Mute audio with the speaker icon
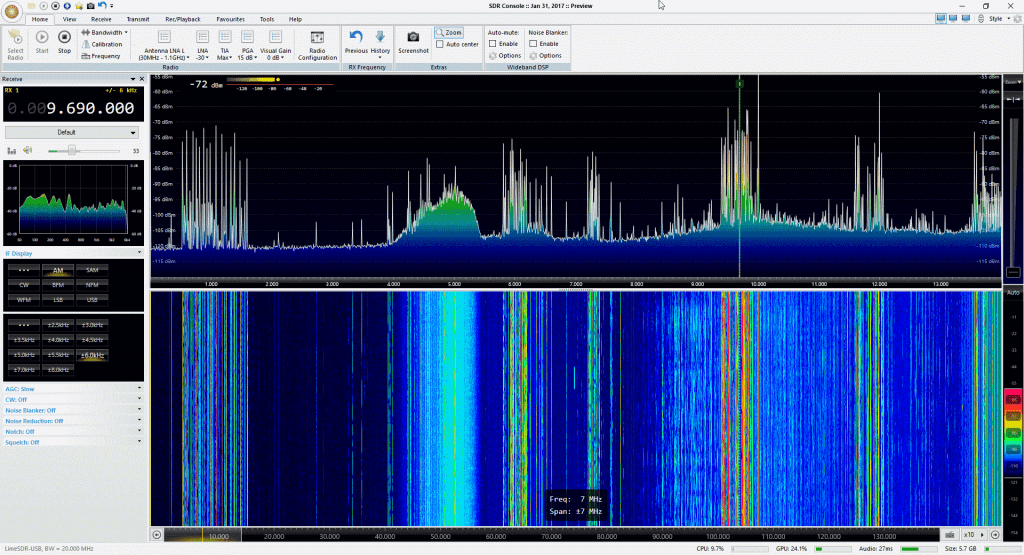 click(29, 150)
